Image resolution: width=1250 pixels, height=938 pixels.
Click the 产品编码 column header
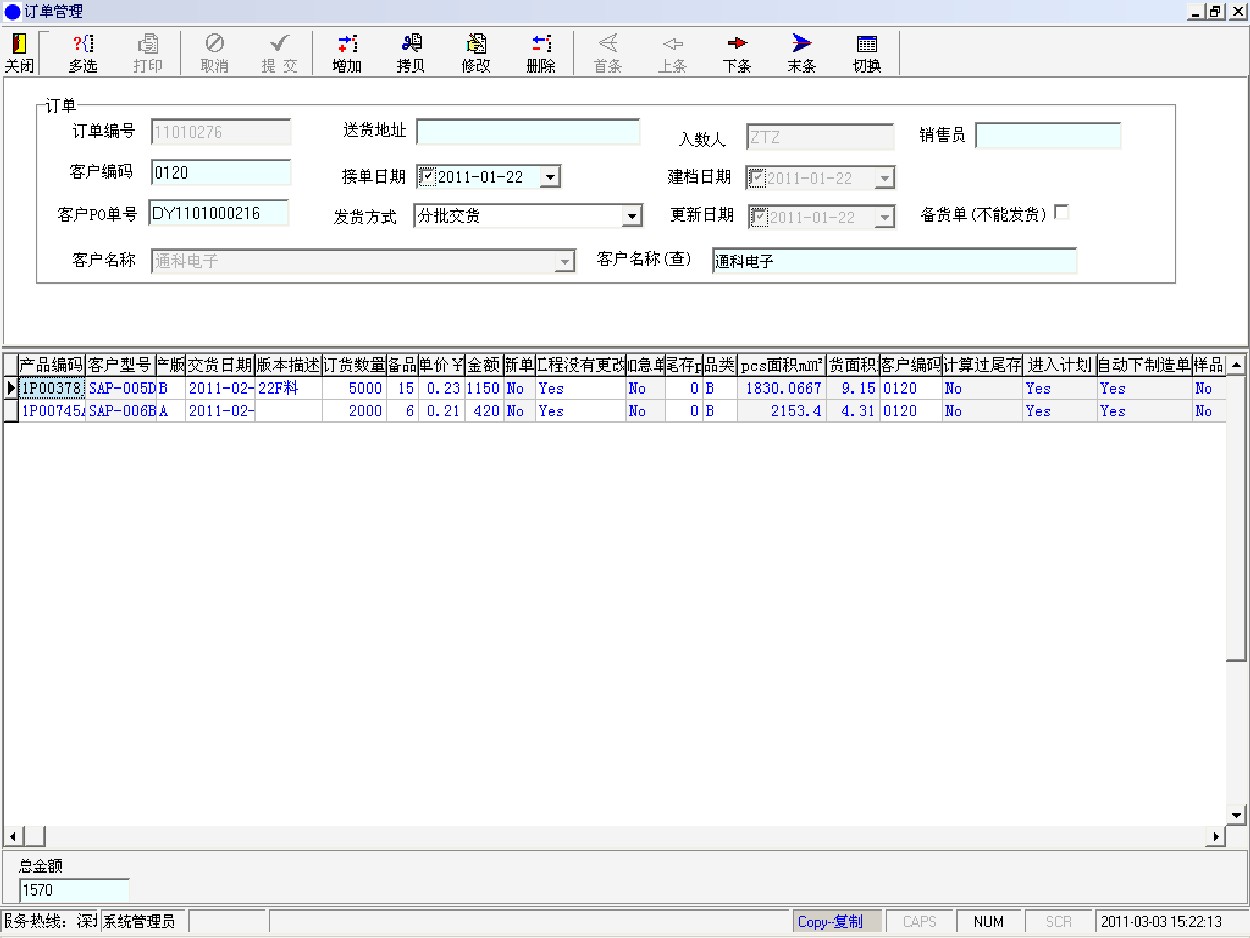coord(52,365)
